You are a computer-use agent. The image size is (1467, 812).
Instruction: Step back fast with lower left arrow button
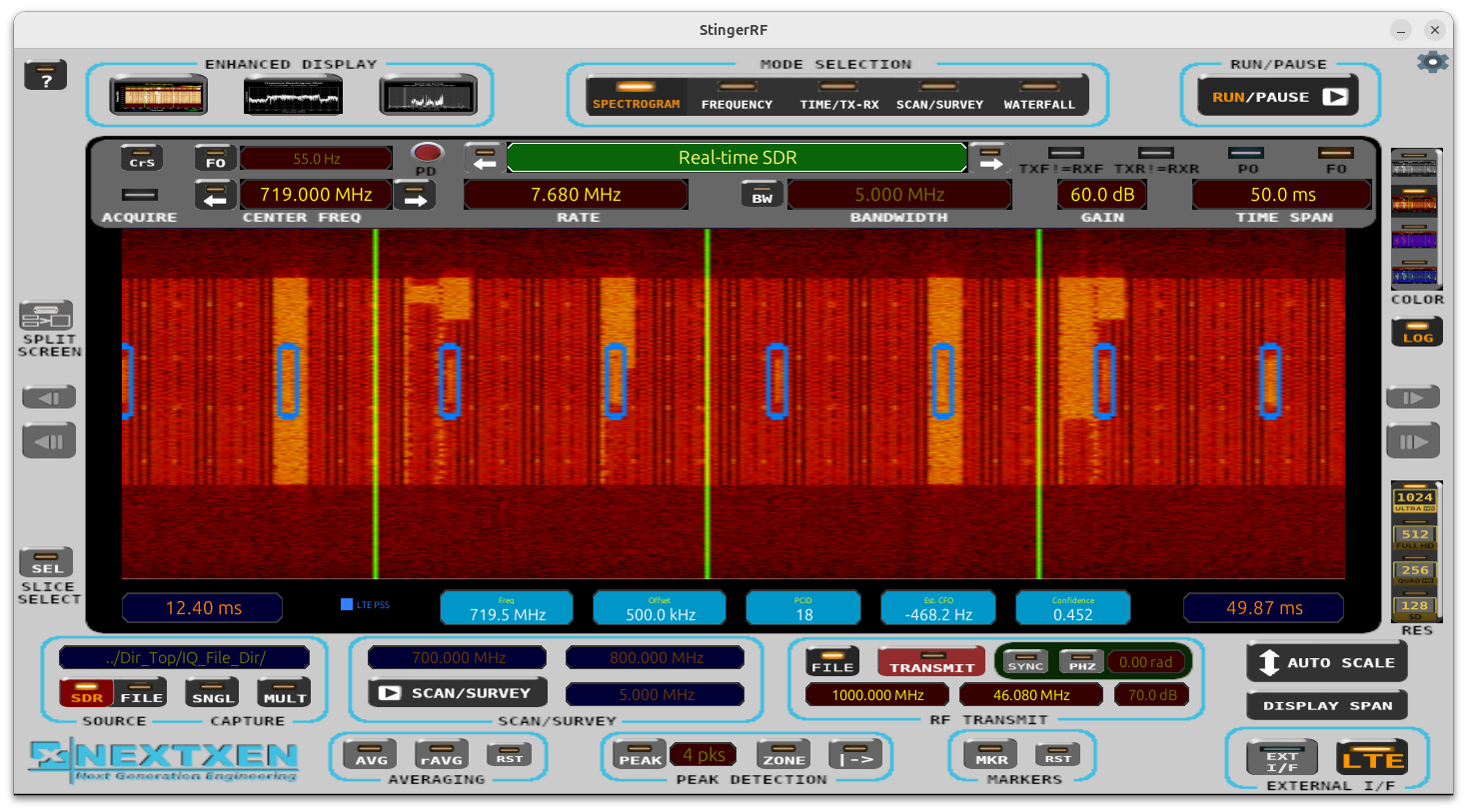tap(49, 440)
